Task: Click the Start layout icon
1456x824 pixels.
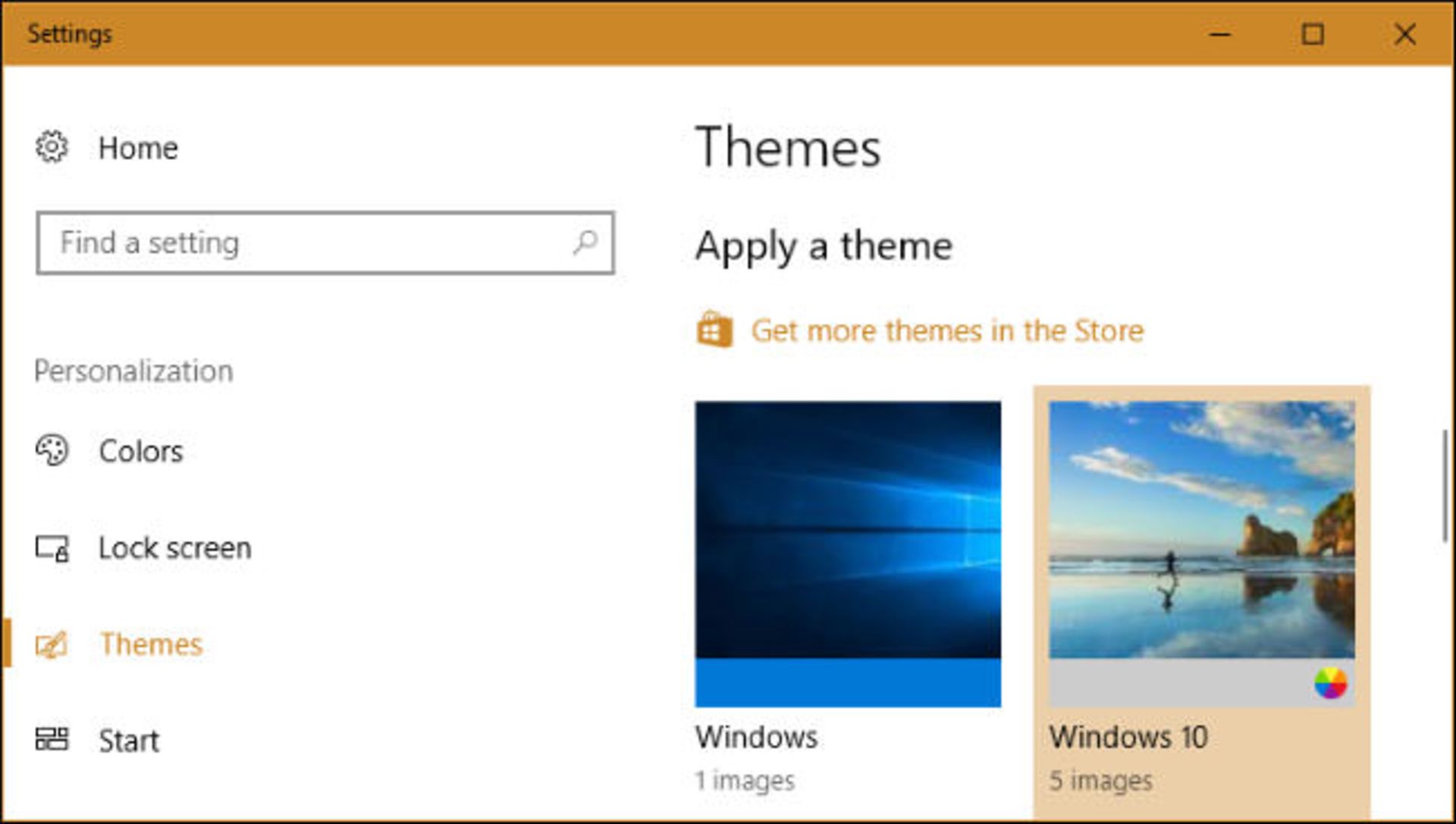Action: (x=50, y=741)
